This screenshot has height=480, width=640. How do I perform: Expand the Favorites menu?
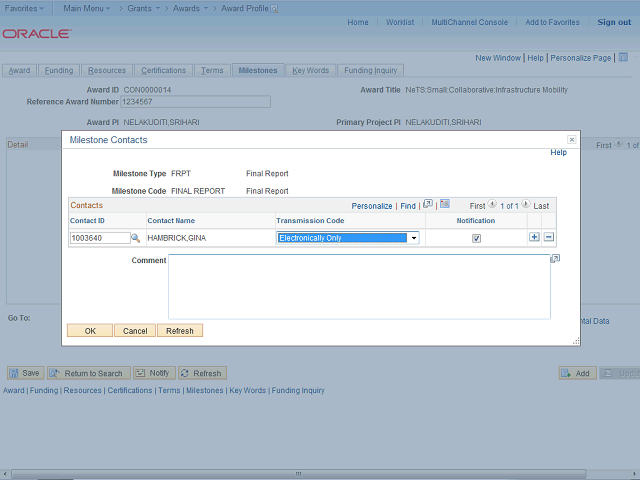coord(26,8)
